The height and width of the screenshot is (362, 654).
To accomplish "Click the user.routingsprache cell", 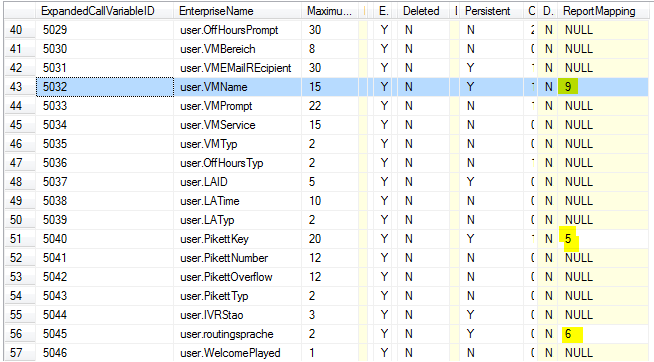I will (237, 334).
